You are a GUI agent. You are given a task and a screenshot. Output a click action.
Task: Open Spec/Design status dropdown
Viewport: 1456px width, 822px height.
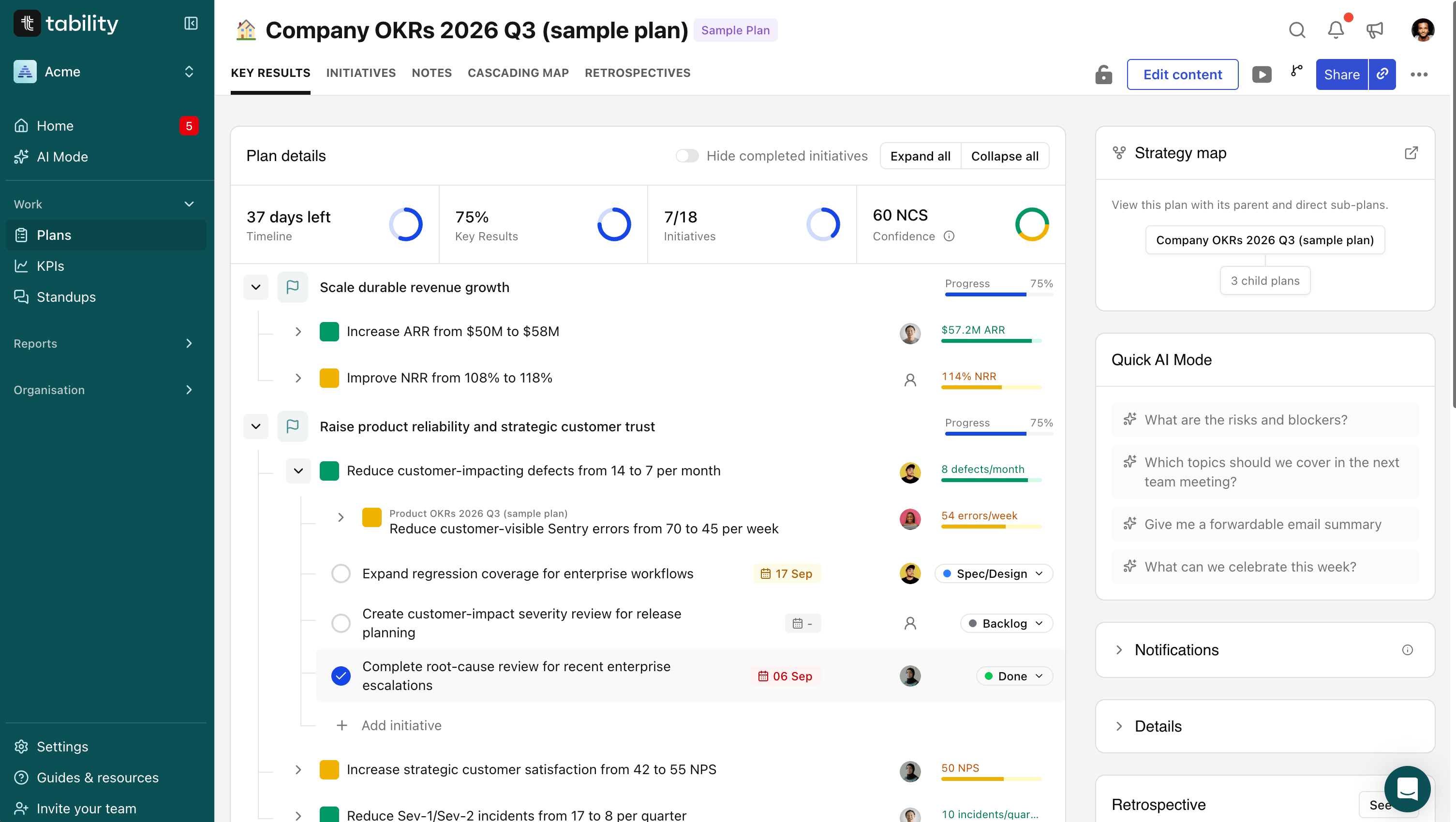point(993,573)
